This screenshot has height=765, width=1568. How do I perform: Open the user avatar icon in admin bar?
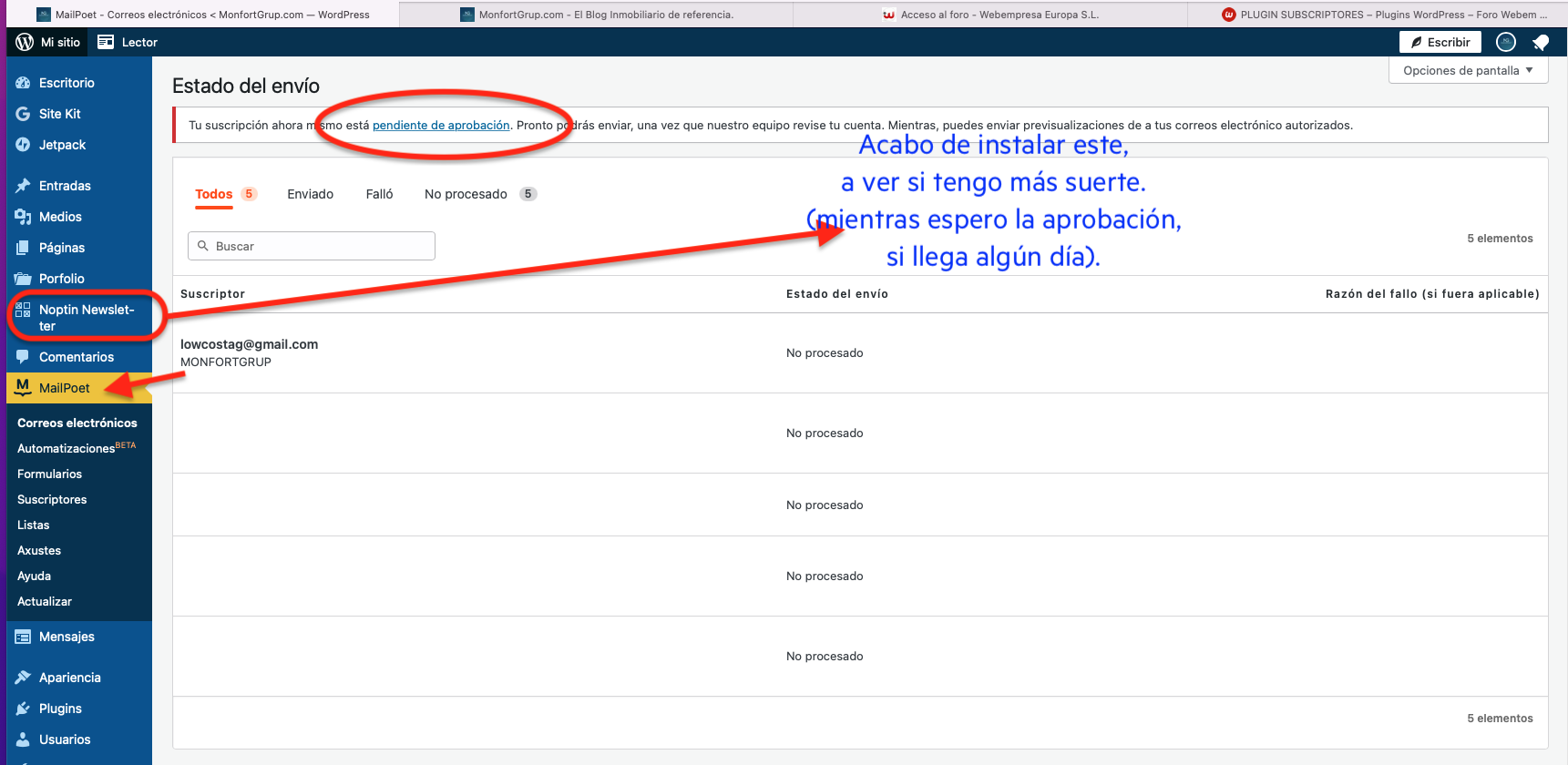1506,42
